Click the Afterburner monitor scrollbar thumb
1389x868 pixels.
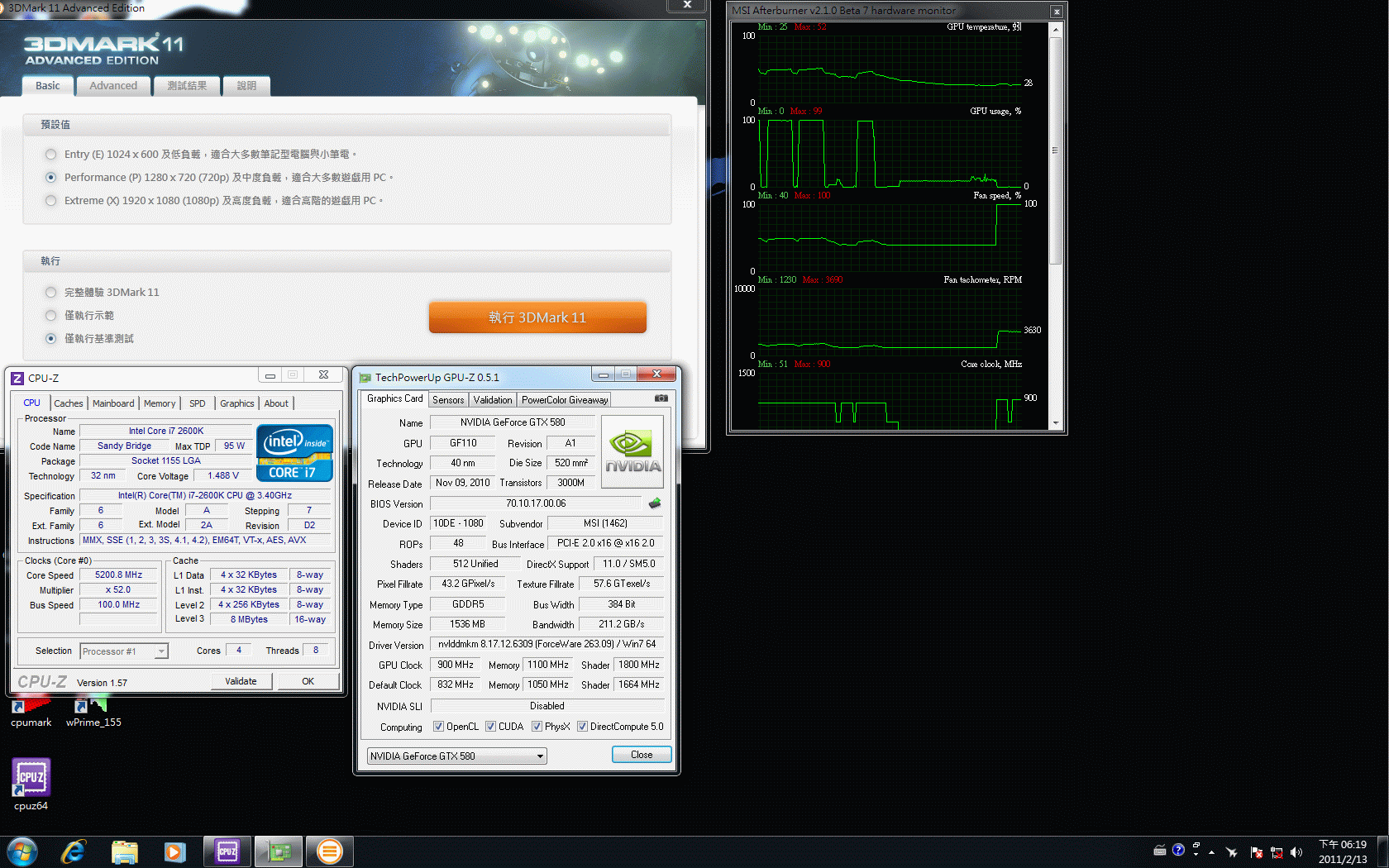pos(1055,150)
